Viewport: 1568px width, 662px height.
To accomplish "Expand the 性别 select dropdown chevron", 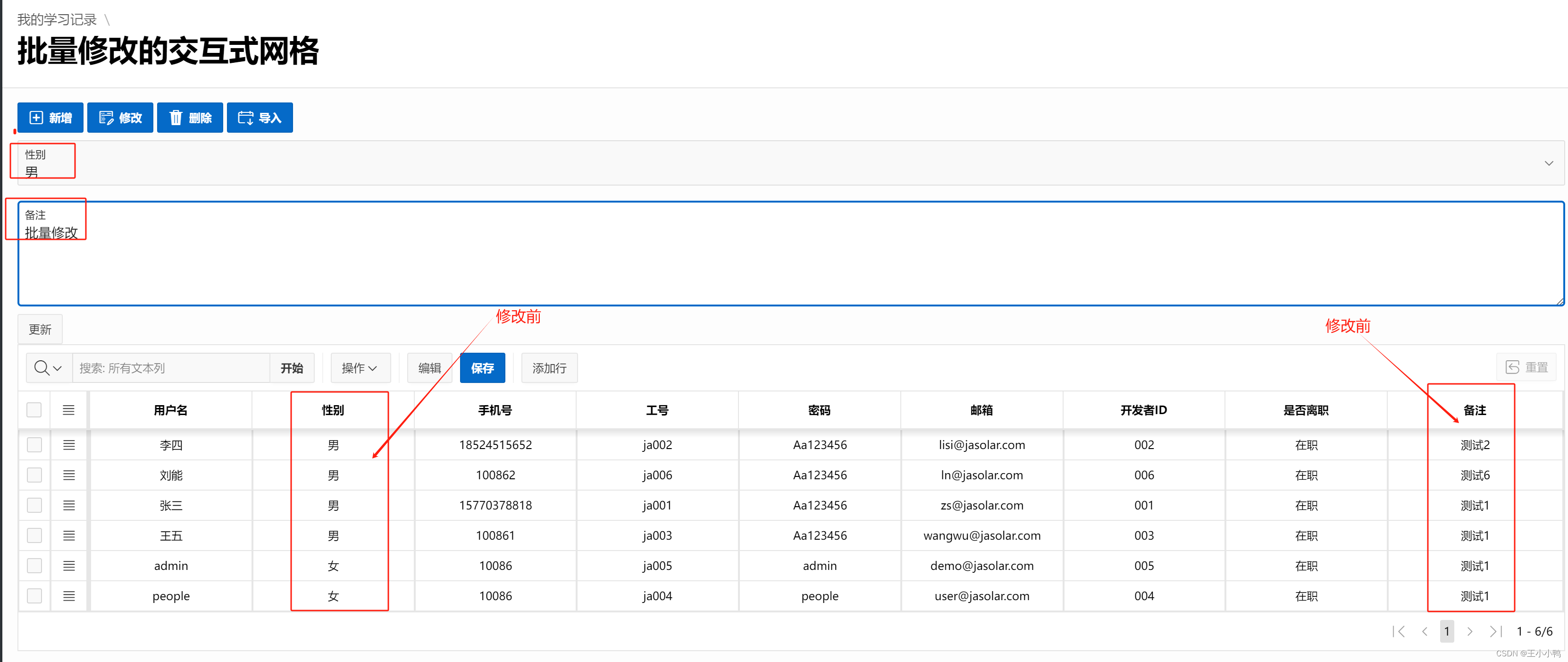I will pos(1549,163).
